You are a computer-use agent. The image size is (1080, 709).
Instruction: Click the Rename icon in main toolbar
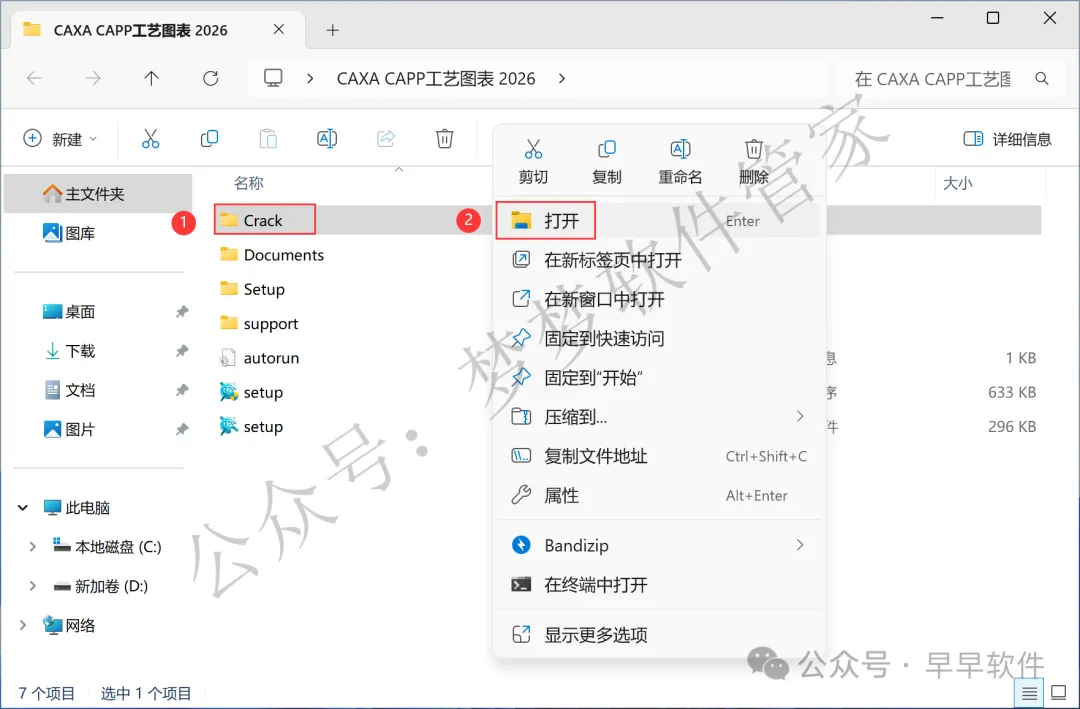pyautogui.click(x=326, y=139)
